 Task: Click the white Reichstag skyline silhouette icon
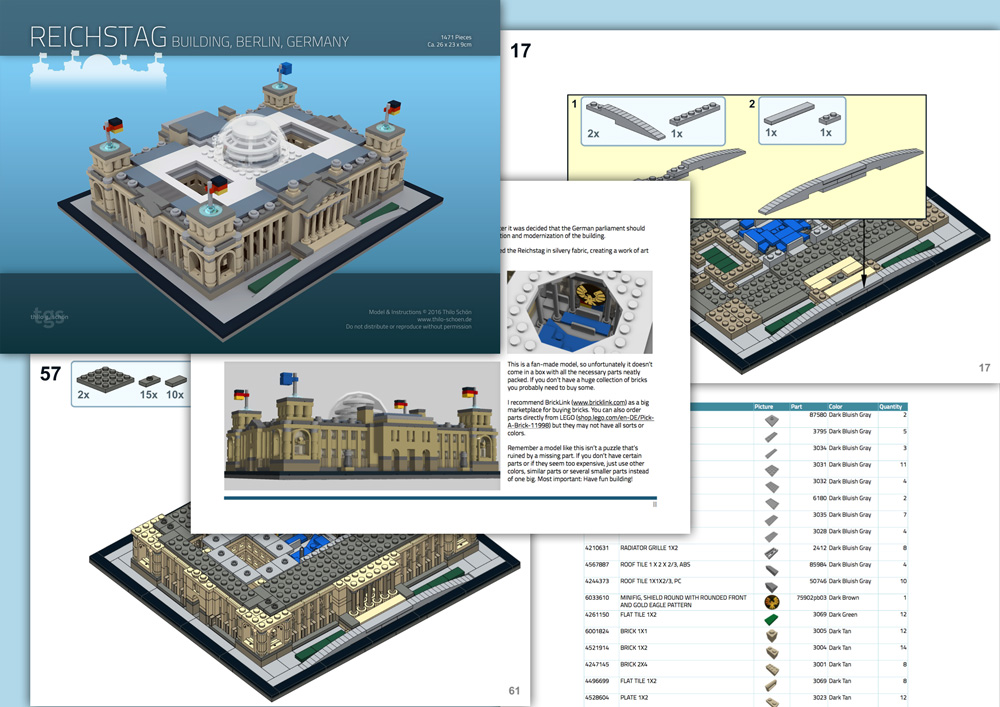click(99, 71)
